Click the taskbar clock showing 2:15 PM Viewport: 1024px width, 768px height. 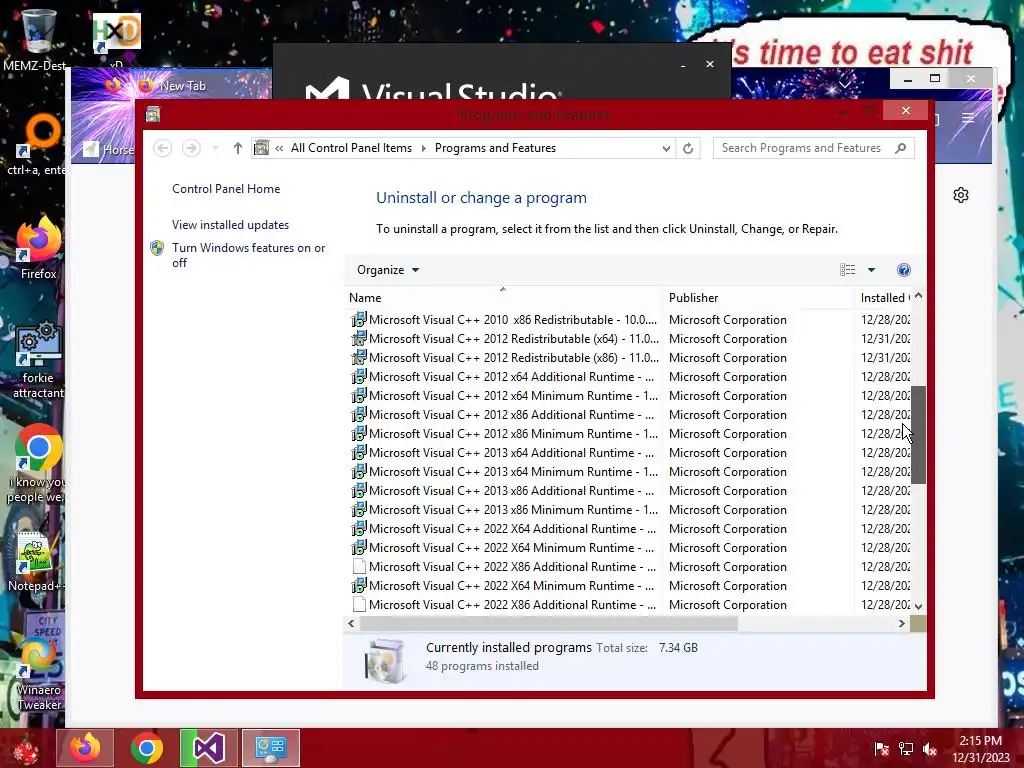980,748
